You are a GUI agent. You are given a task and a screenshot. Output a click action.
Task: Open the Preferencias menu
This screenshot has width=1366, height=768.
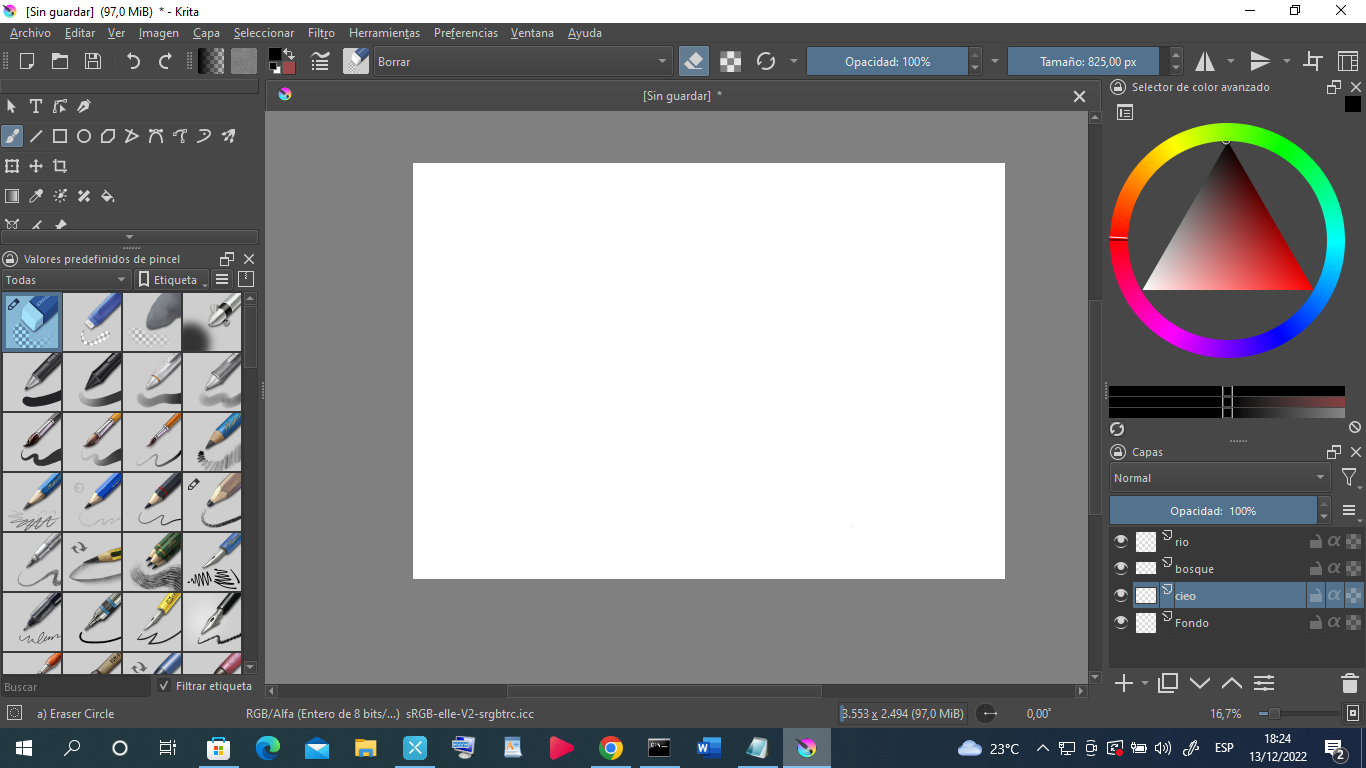[x=465, y=33]
